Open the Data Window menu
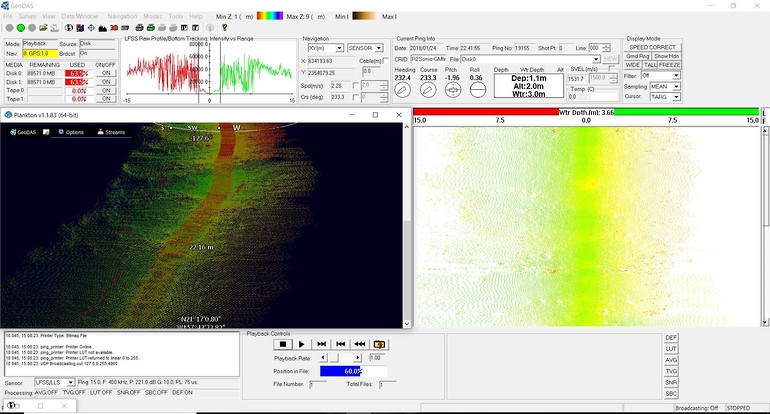 pos(80,16)
